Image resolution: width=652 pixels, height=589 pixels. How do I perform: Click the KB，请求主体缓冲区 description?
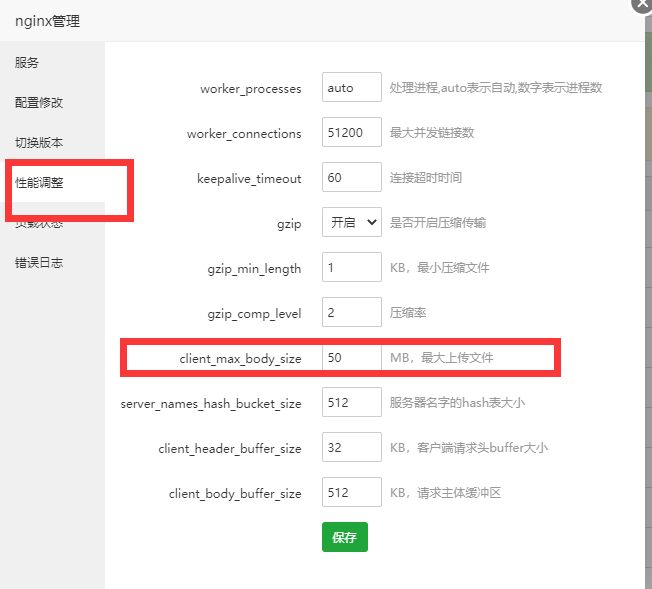click(445, 492)
